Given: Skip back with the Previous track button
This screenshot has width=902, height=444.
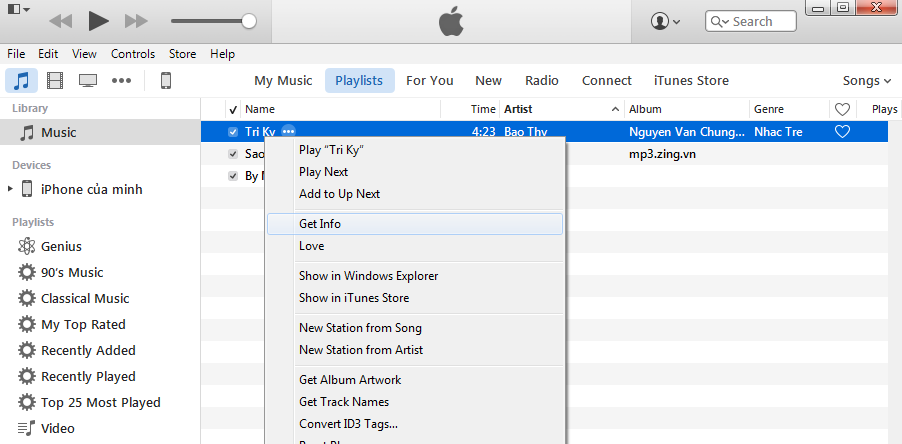Looking at the screenshot, I should pyautogui.click(x=60, y=20).
